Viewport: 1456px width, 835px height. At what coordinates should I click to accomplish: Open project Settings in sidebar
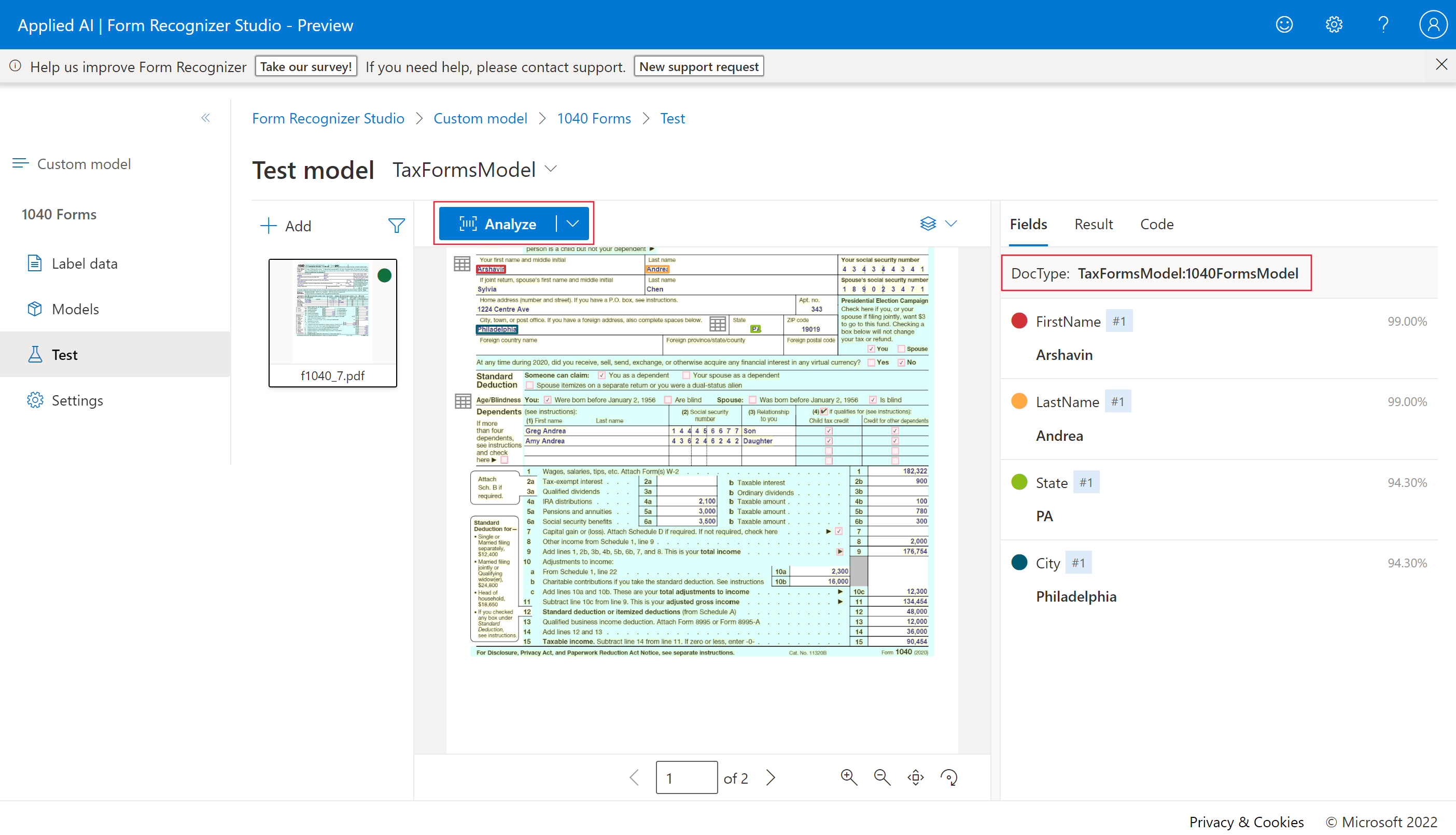[x=65, y=400]
